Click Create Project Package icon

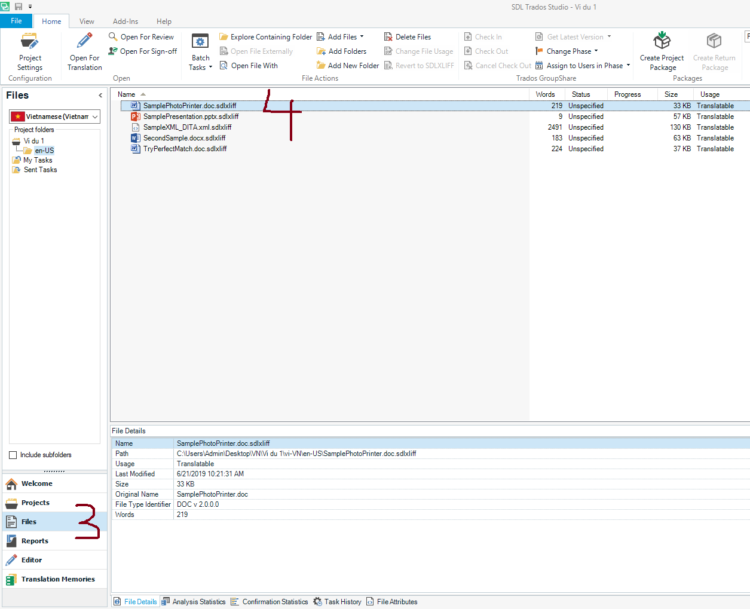[662, 42]
